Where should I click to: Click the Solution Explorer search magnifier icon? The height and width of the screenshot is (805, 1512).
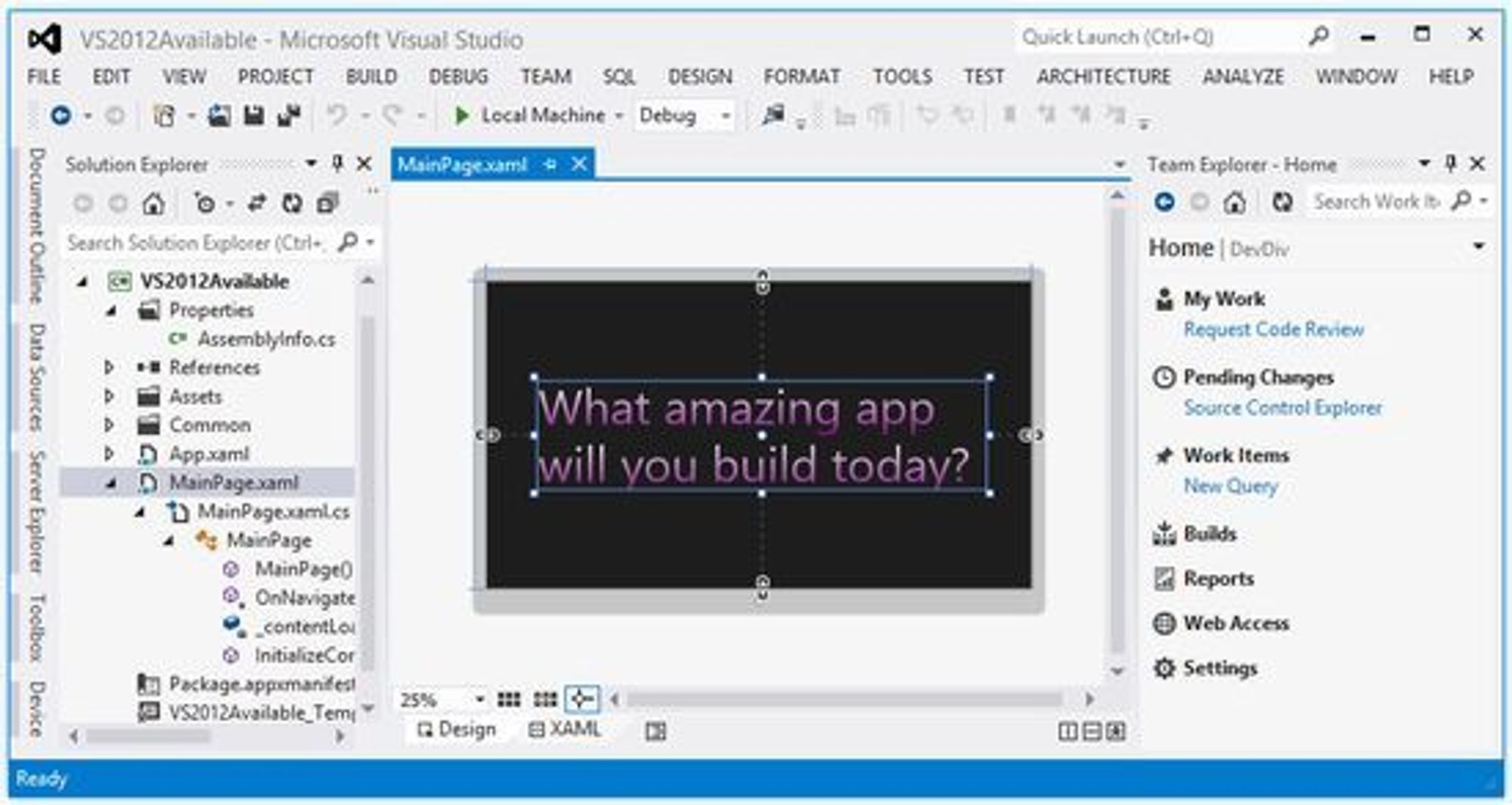coord(348,243)
